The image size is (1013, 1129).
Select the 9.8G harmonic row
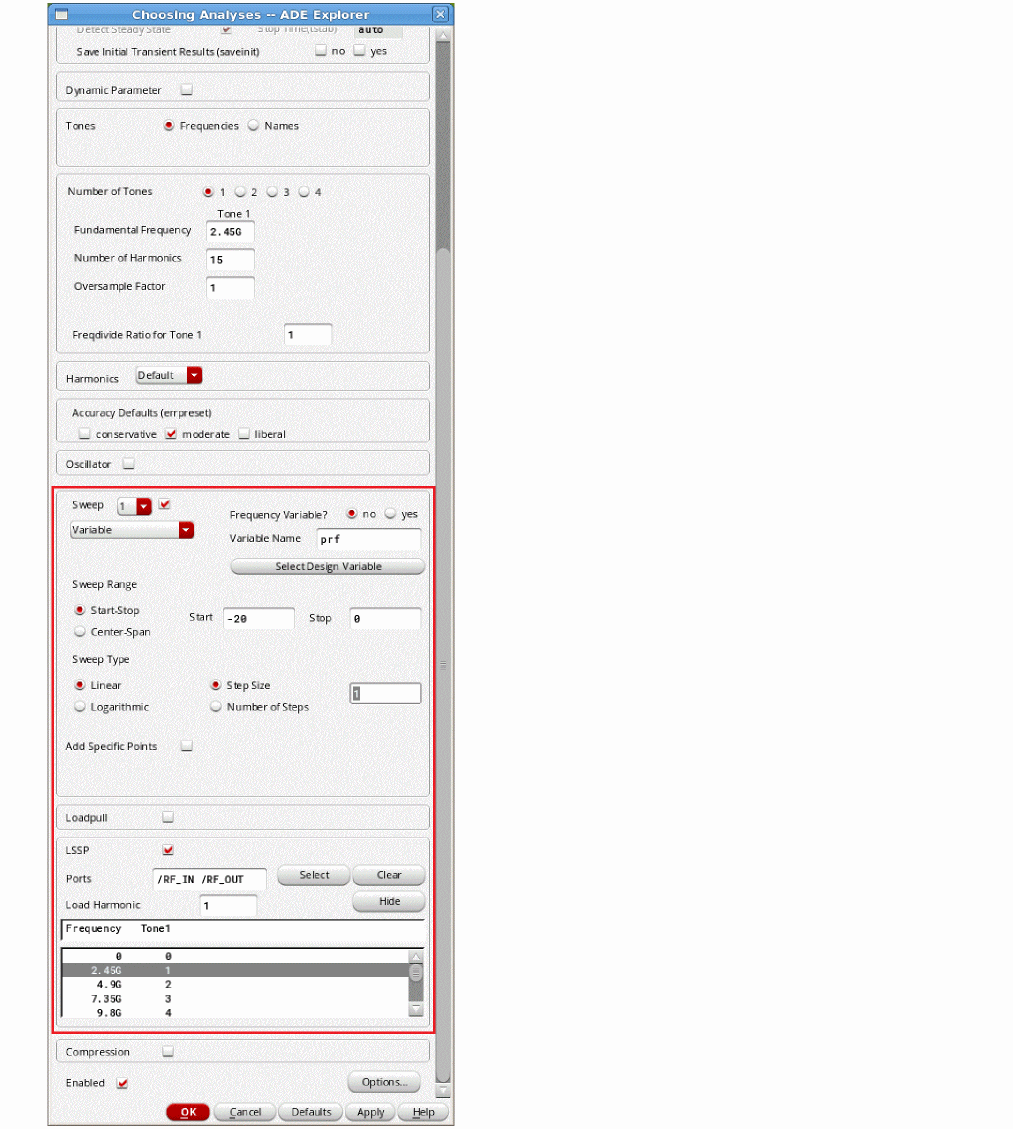235,1012
